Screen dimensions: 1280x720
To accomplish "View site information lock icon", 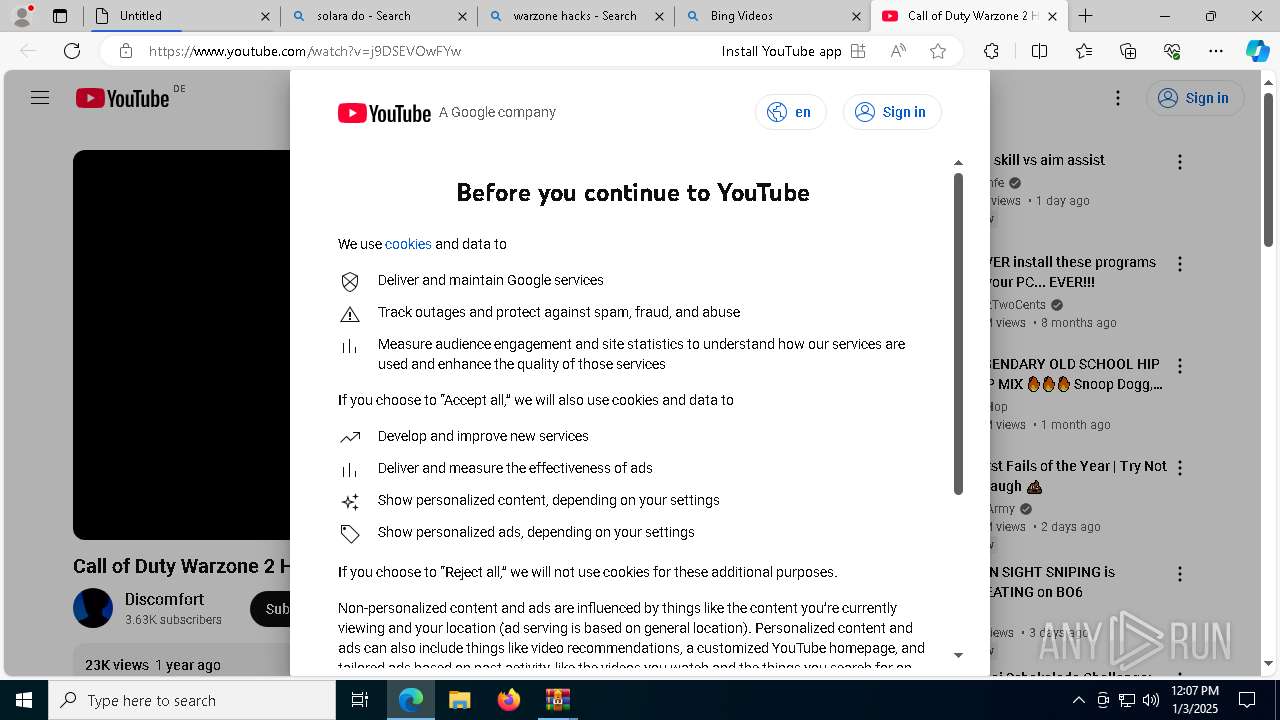I will point(125,51).
